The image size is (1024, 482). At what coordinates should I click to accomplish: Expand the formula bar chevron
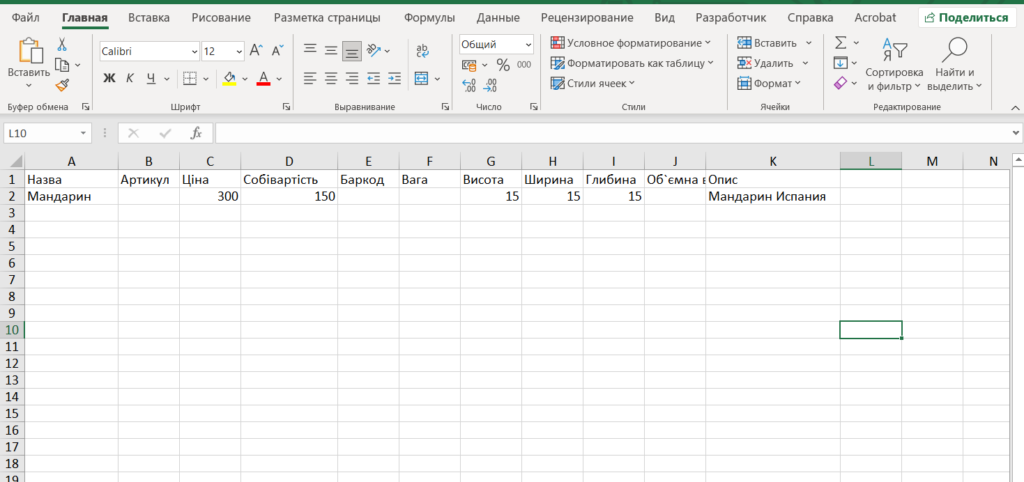(x=1016, y=133)
